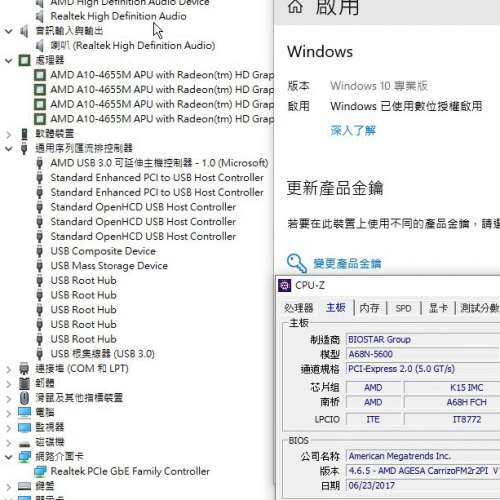Expand the mouse and pointing devices category

(9, 398)
